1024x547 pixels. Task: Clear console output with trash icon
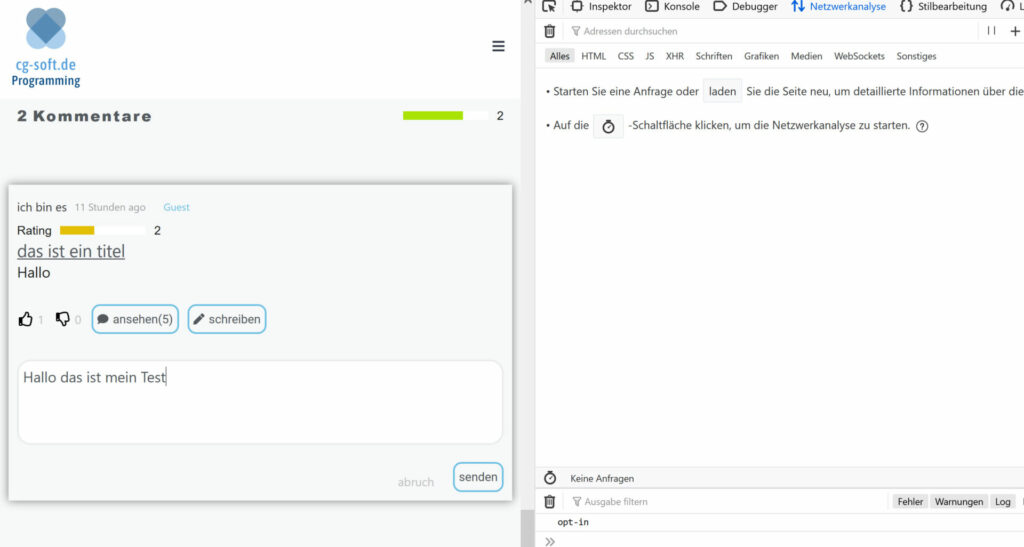[x=550, y=502]
